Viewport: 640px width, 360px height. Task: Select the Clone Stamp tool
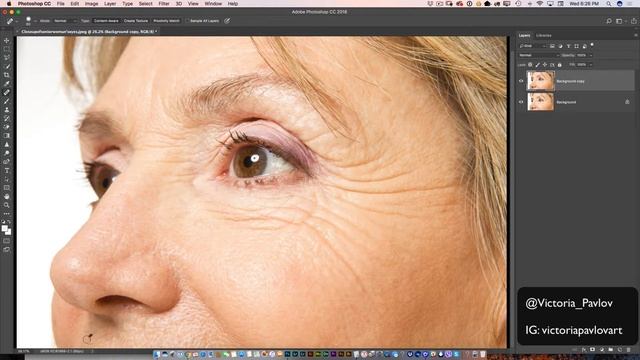tap(7, 110)
